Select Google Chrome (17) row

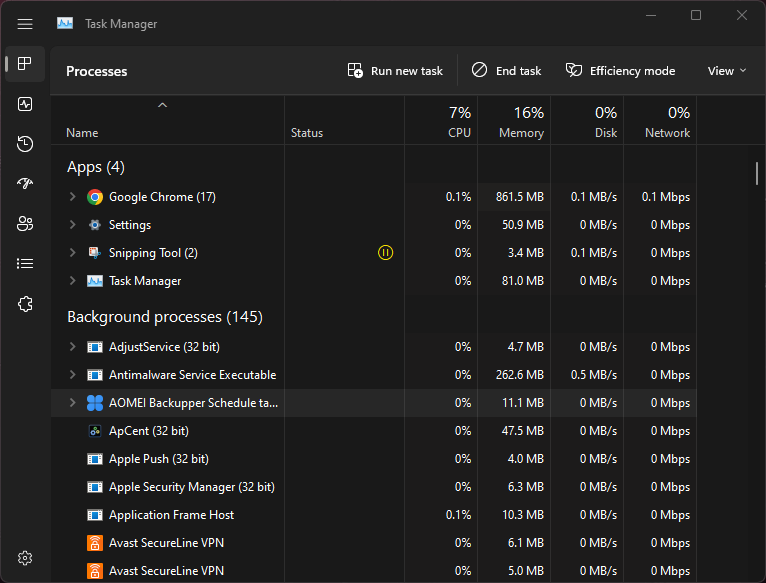374,197
